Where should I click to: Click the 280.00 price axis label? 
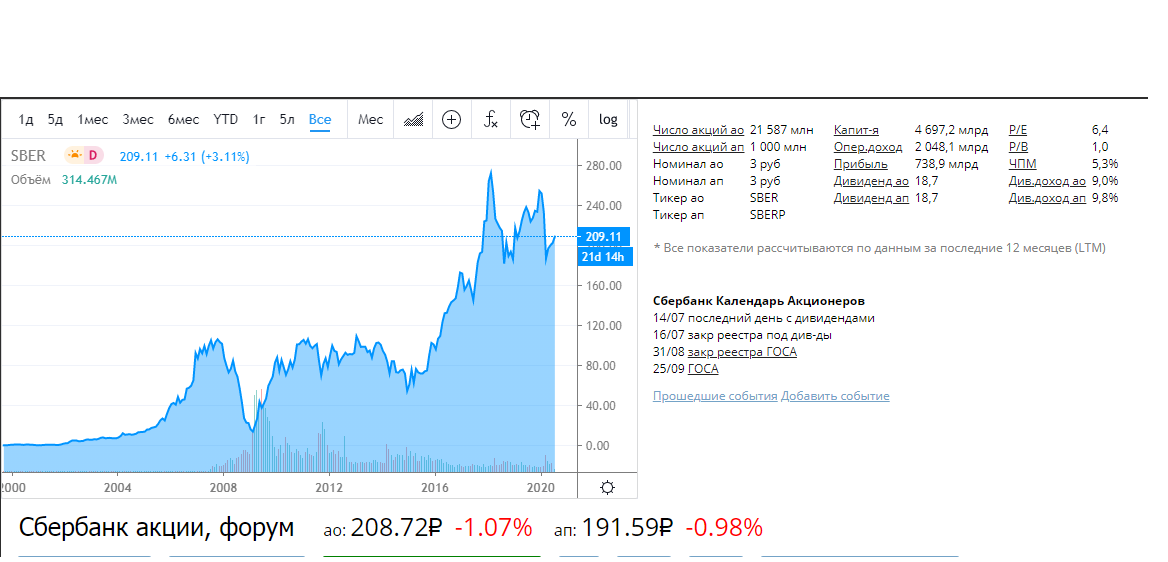tap(603, 165)
